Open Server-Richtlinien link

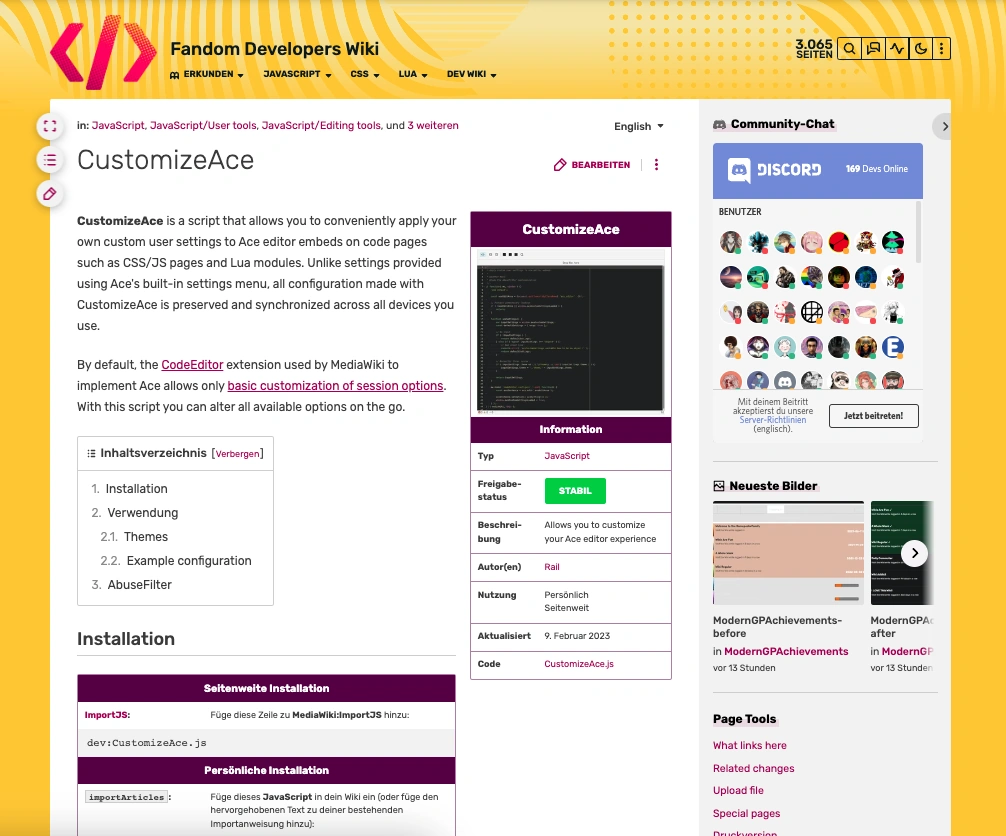pyautogui.click(x=772, y=420)
